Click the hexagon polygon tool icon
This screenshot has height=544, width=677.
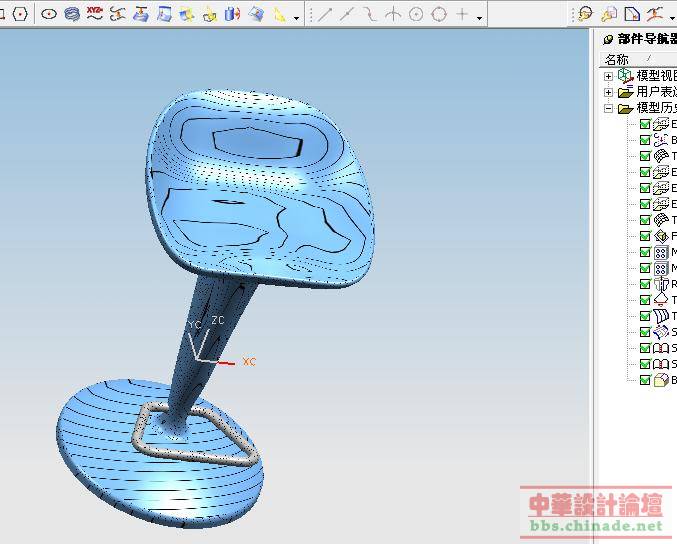pyautogui.click(x=19, y=14)
